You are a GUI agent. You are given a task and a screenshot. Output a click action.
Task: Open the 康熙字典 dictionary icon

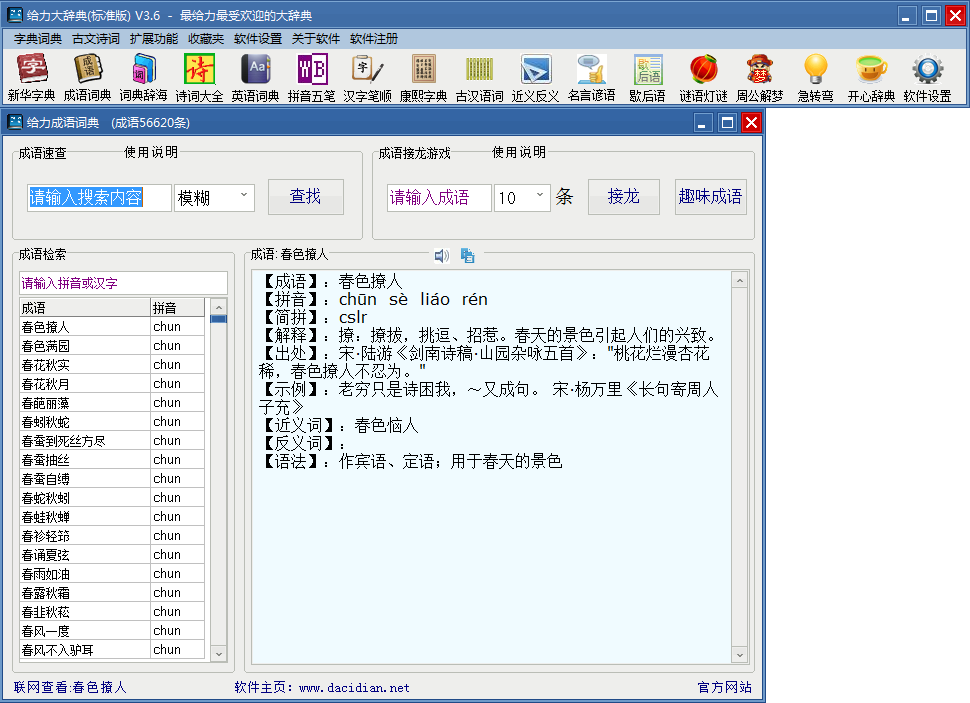pyautogui.click(x=423, y=78)
